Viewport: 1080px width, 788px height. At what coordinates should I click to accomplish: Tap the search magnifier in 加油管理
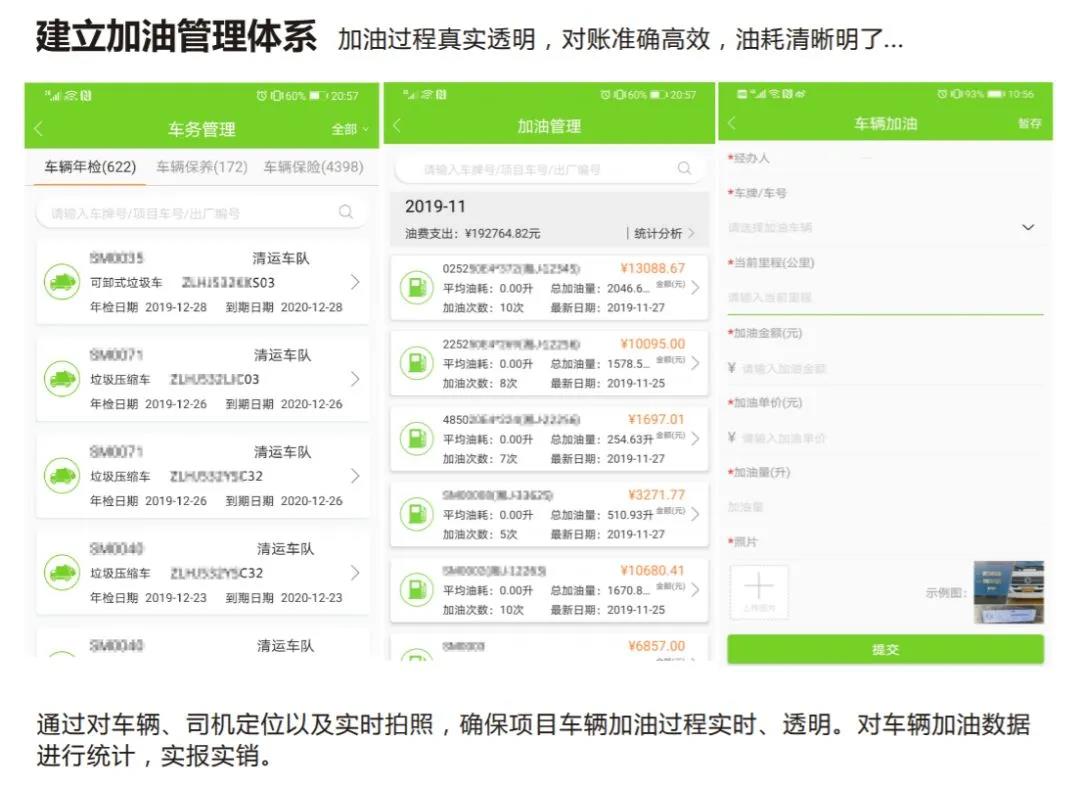pos(684,170)
